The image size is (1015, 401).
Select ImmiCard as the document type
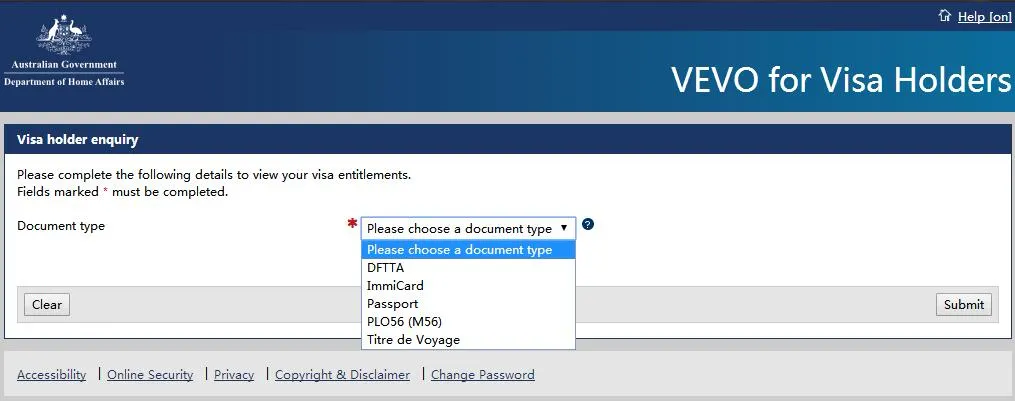[x=395, y=286]
